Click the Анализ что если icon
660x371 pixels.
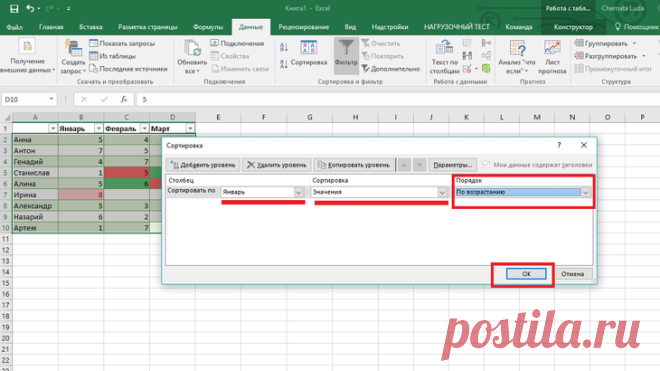coord(517,48)
